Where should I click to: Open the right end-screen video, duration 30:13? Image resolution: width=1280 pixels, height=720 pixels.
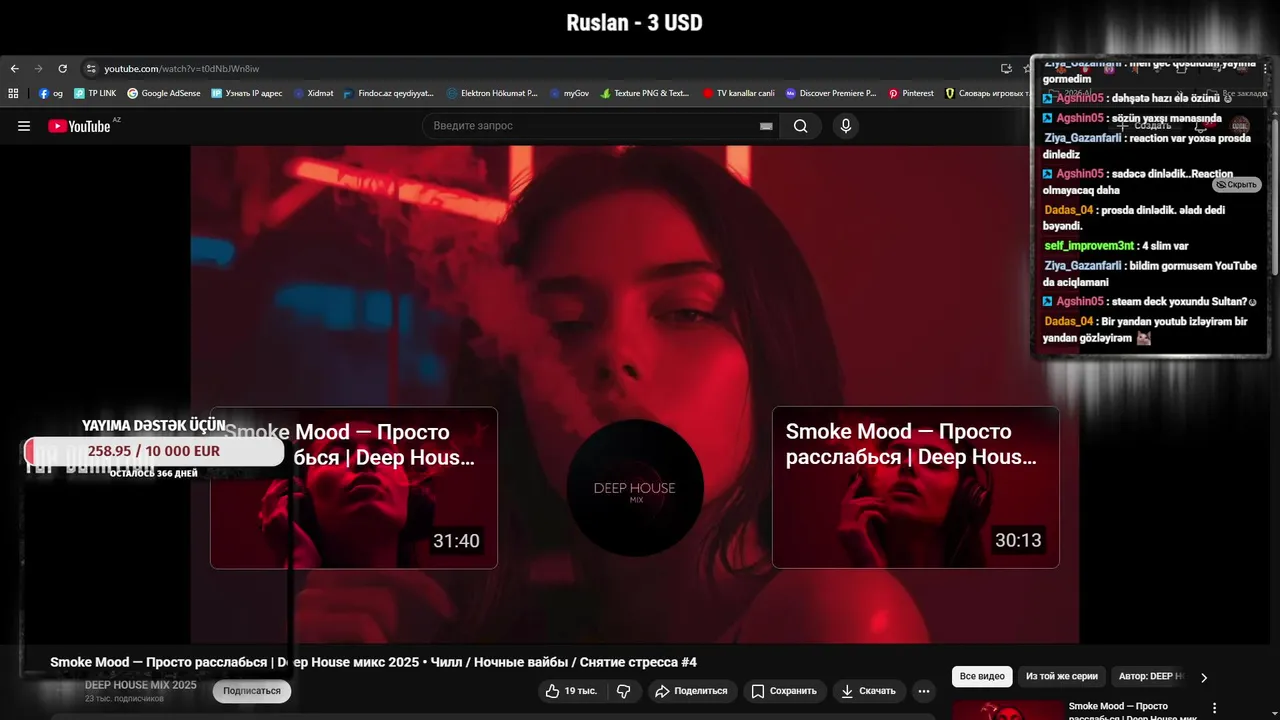(x=916, y=487)
